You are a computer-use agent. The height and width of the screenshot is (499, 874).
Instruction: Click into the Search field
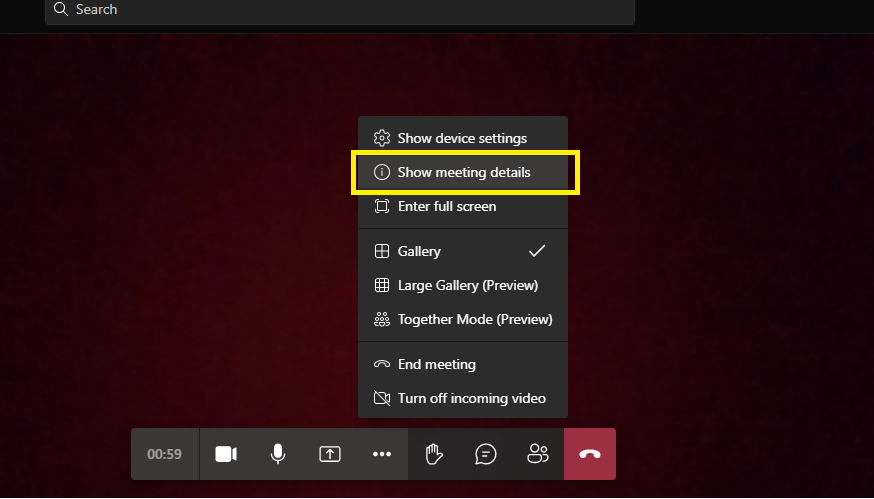tap(340, 10)
